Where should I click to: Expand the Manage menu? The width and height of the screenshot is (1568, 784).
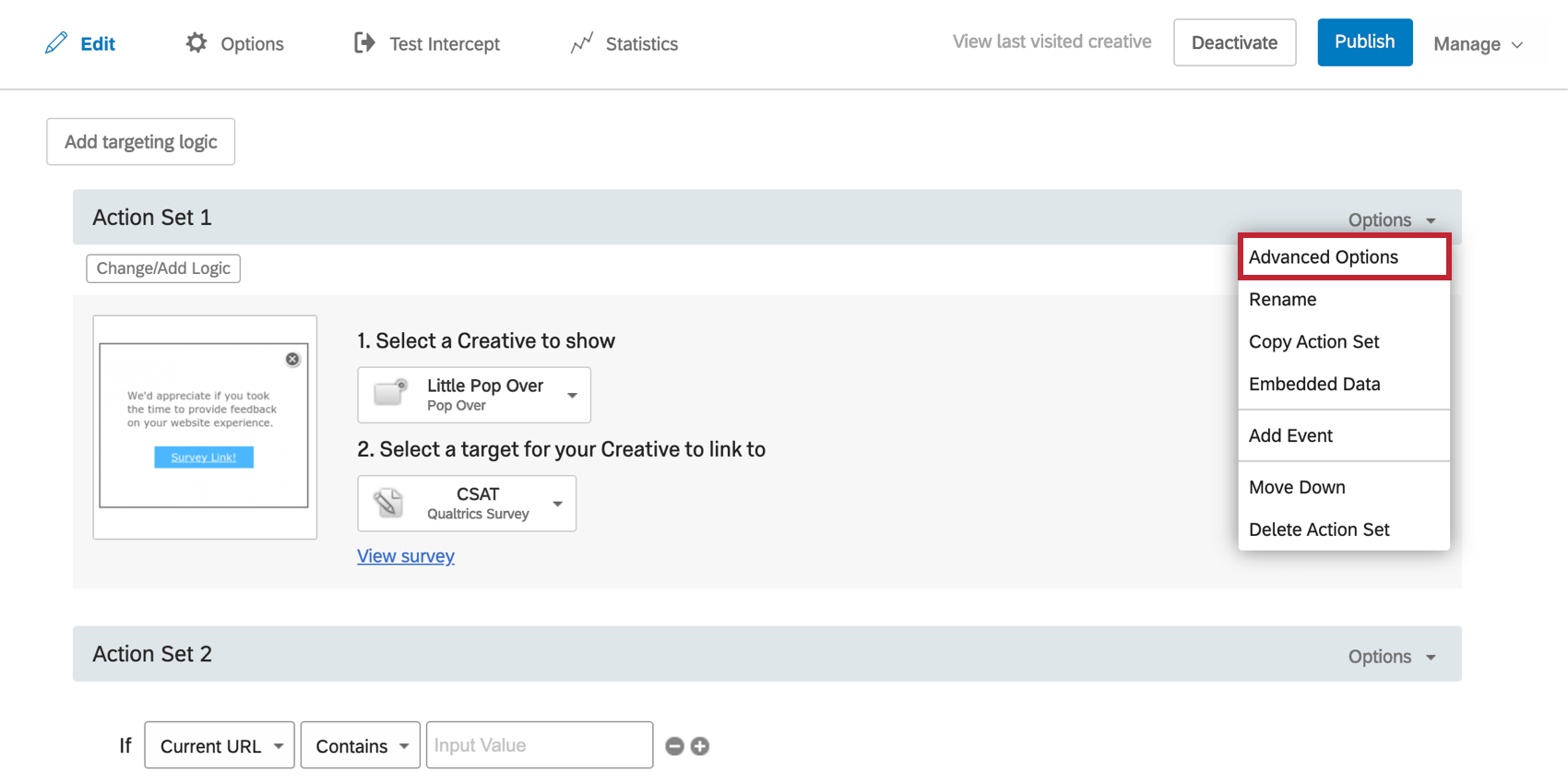pyautogui.click(x=1478, y=44)
